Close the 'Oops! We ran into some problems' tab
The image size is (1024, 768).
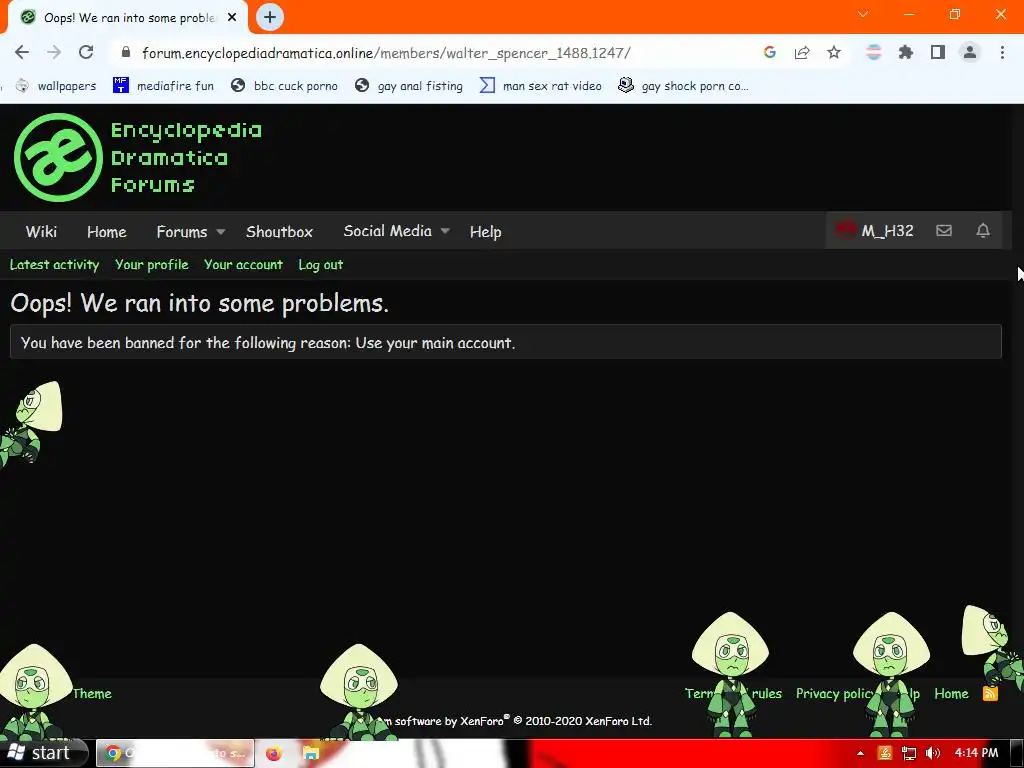(232, 18)
